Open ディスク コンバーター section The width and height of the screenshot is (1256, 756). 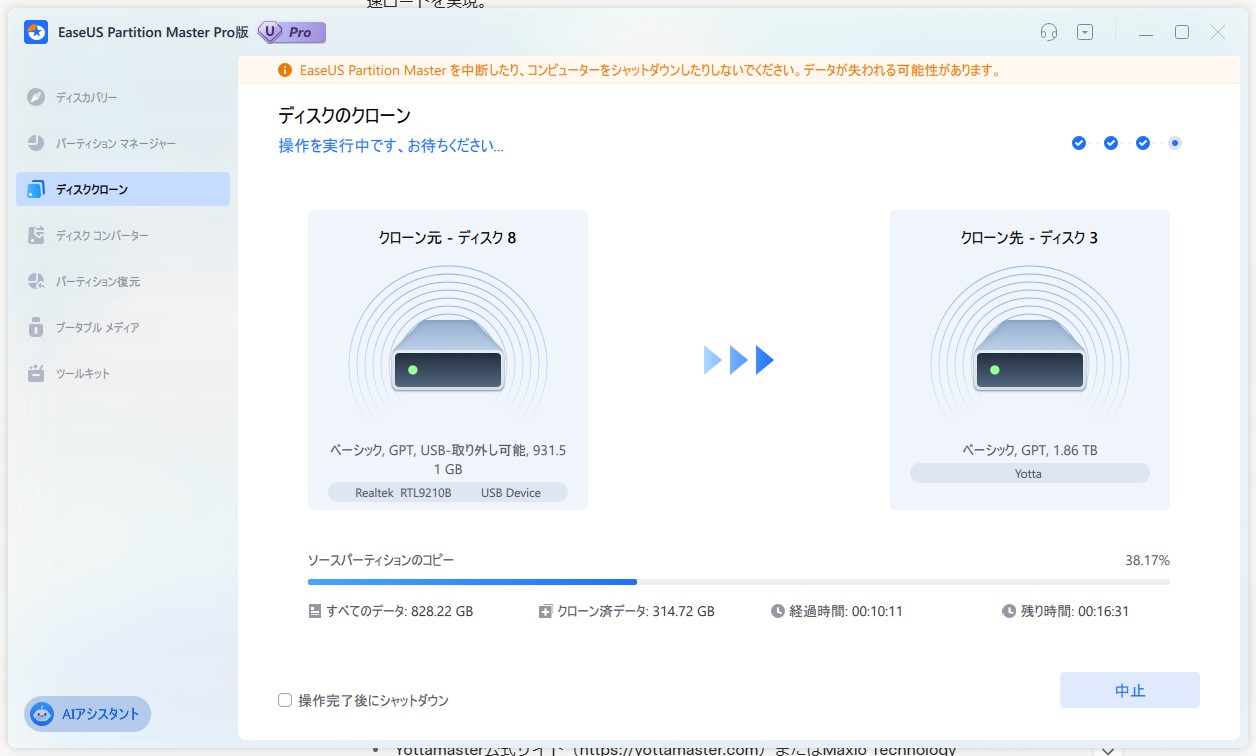click(123, 235)
